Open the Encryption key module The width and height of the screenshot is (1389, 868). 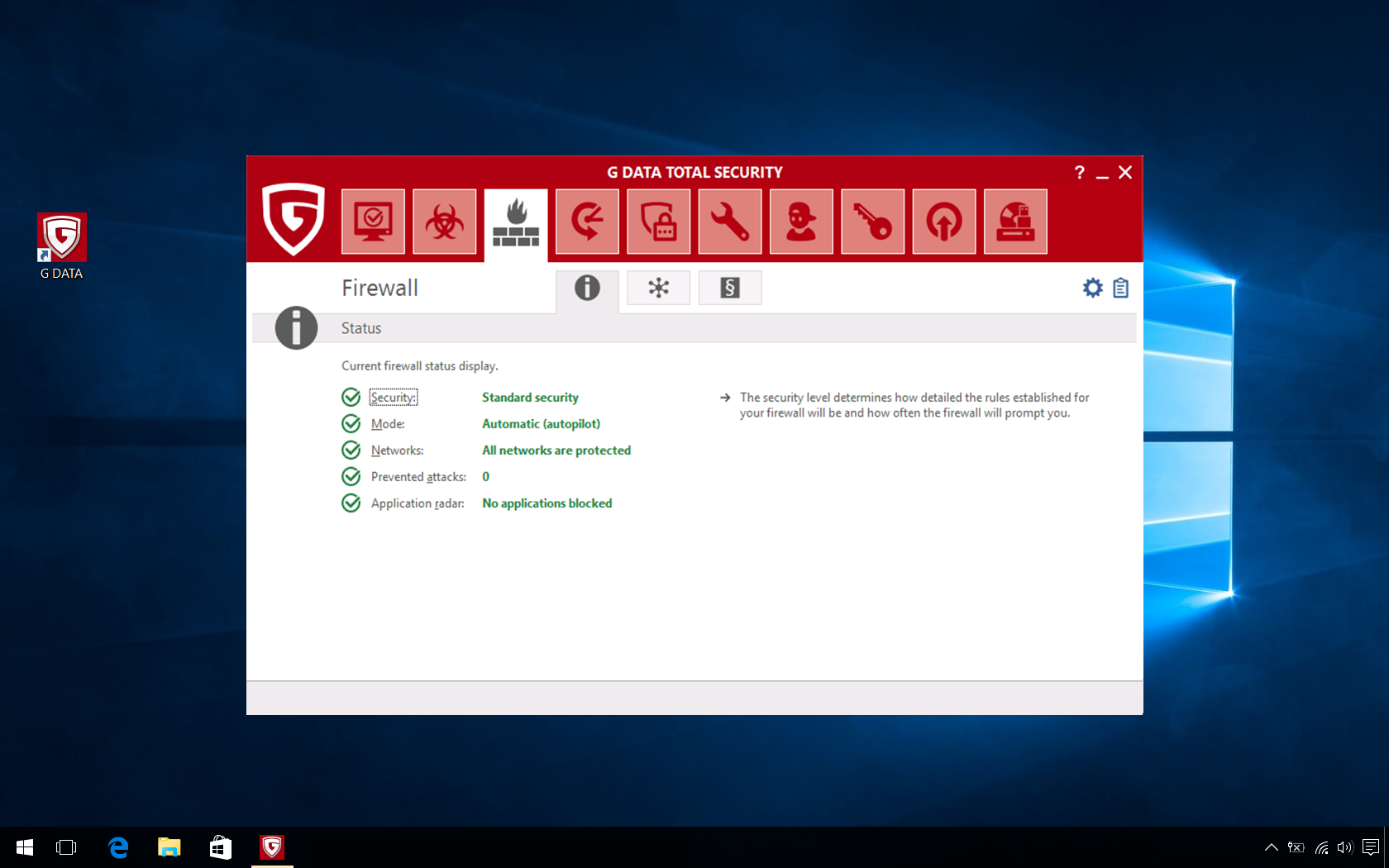coord(873,222)
